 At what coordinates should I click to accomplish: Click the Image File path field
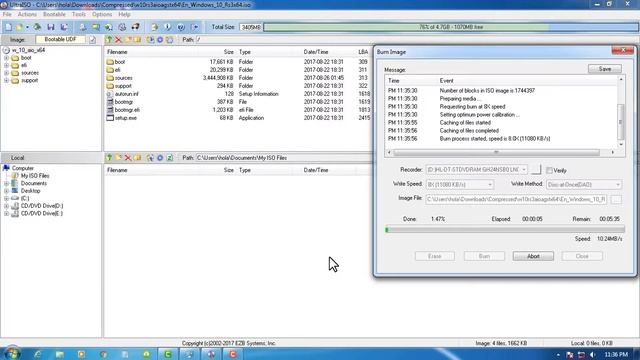516,200
